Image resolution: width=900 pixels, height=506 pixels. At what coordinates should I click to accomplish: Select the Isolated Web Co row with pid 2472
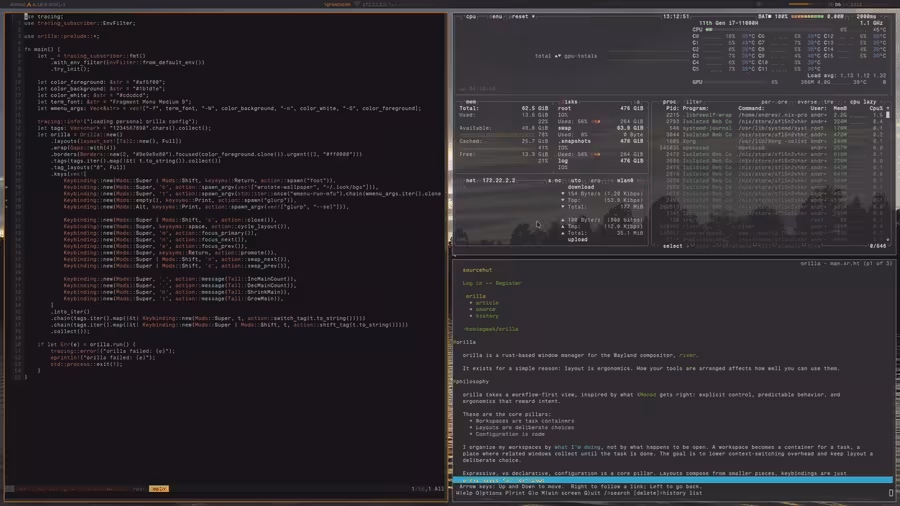(771, 154)
